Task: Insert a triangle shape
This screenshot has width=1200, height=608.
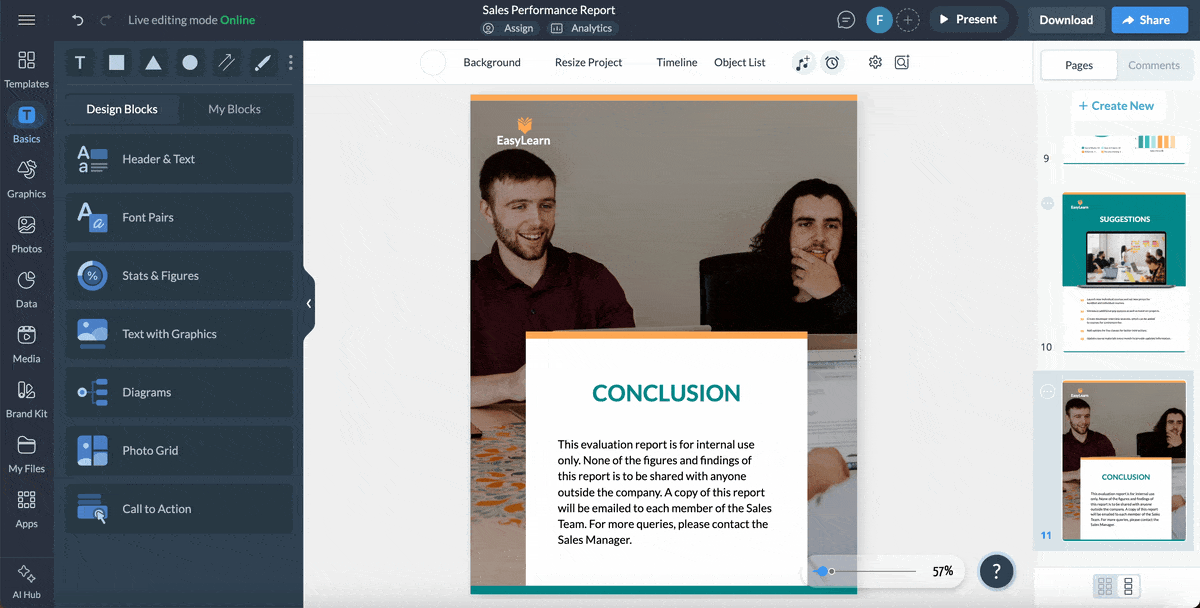Action: (152, 62)
